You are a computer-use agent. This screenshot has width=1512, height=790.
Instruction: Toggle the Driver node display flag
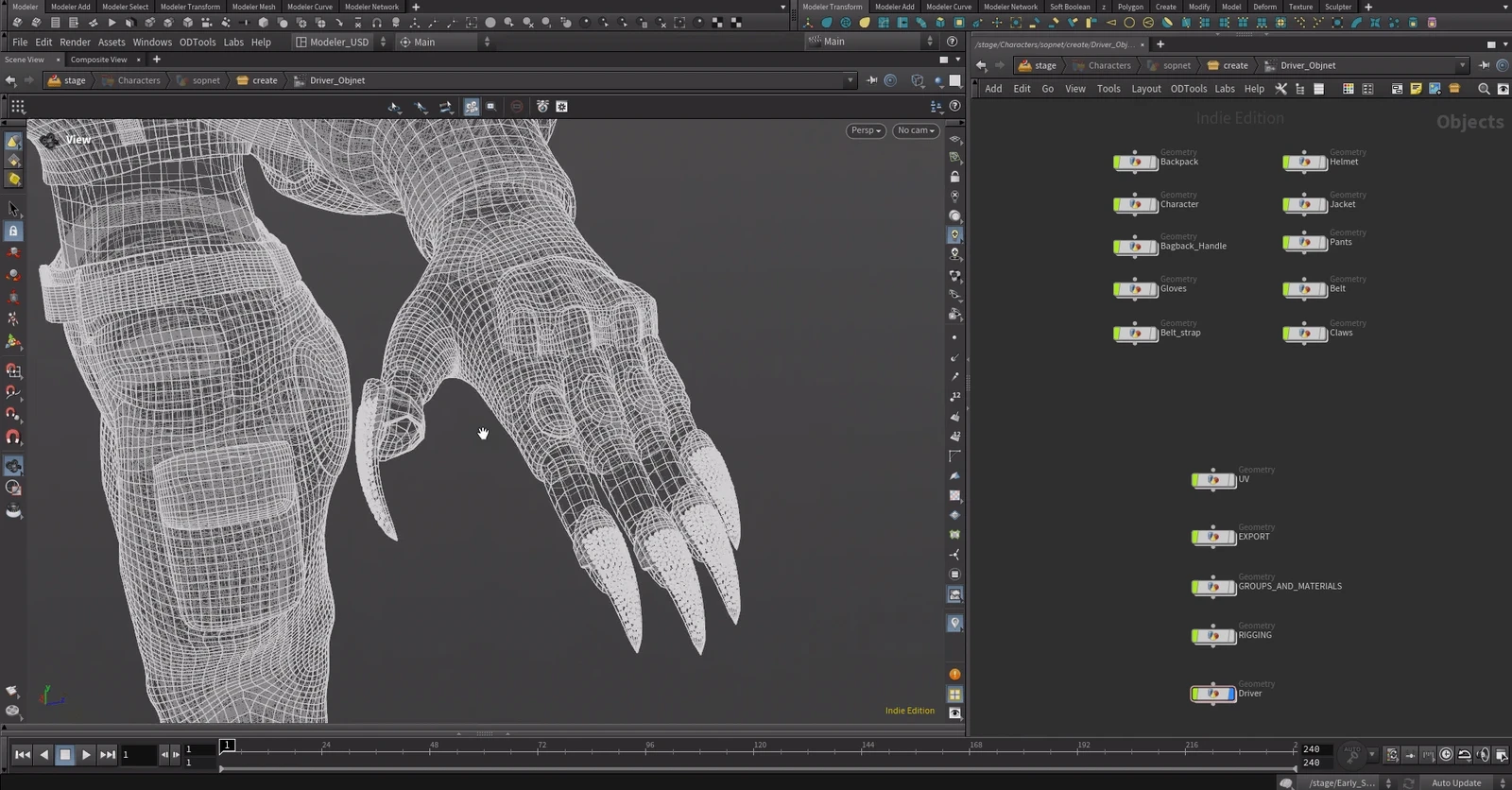pos(1230,695)
